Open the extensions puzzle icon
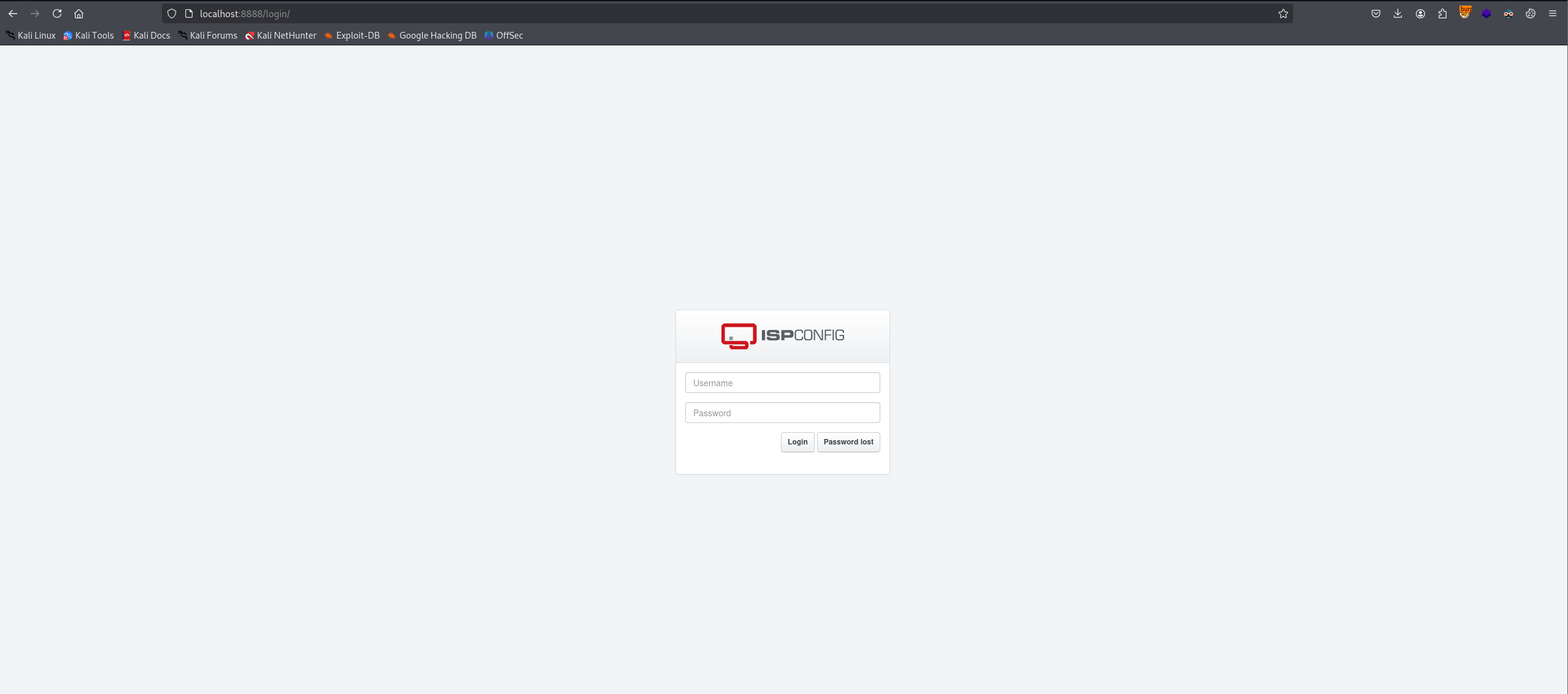The height and width of the screenshot is (694, 1568). (x=1442, y=13)
